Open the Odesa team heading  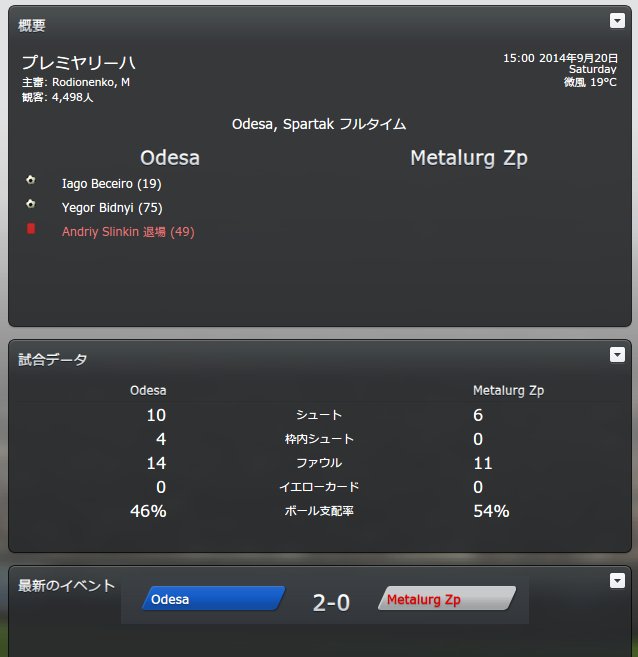coord(170,158)
